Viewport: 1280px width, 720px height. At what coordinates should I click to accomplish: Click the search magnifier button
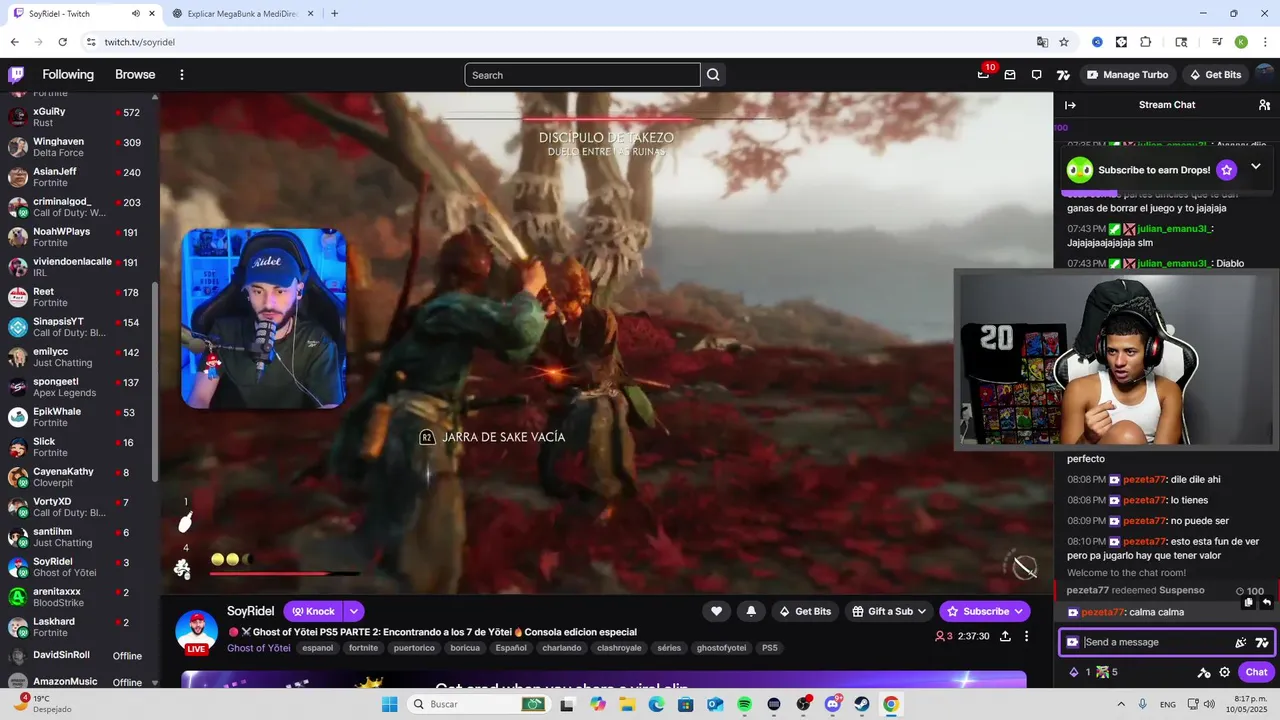tap(713, 75)
